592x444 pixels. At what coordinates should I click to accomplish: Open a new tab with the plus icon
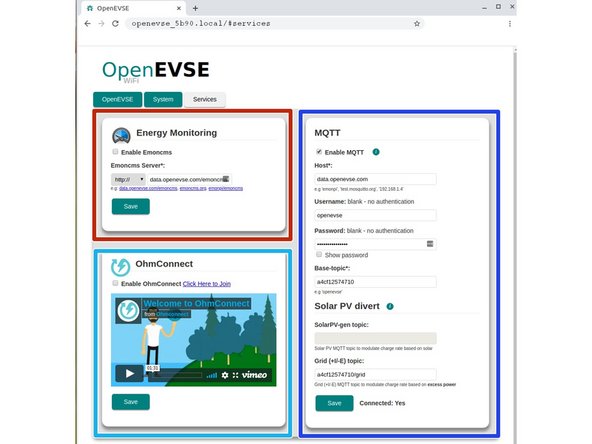[195, 8]
